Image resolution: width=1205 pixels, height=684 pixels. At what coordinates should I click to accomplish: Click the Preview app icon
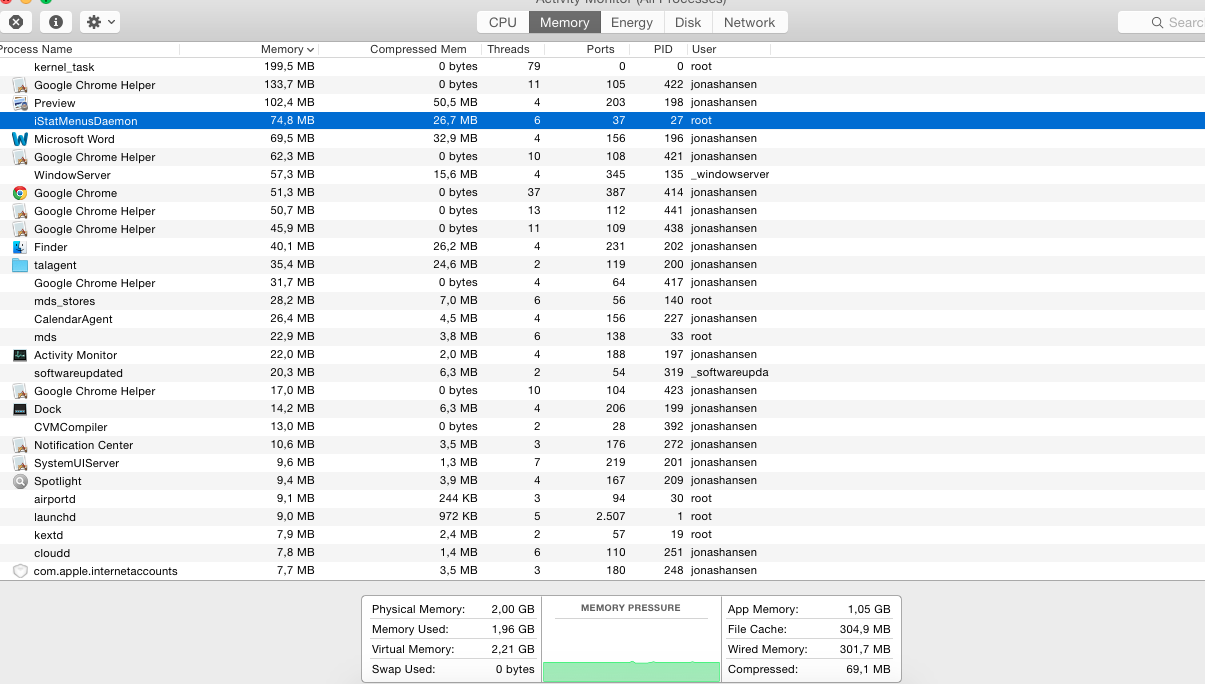click(x=20, y=103)
